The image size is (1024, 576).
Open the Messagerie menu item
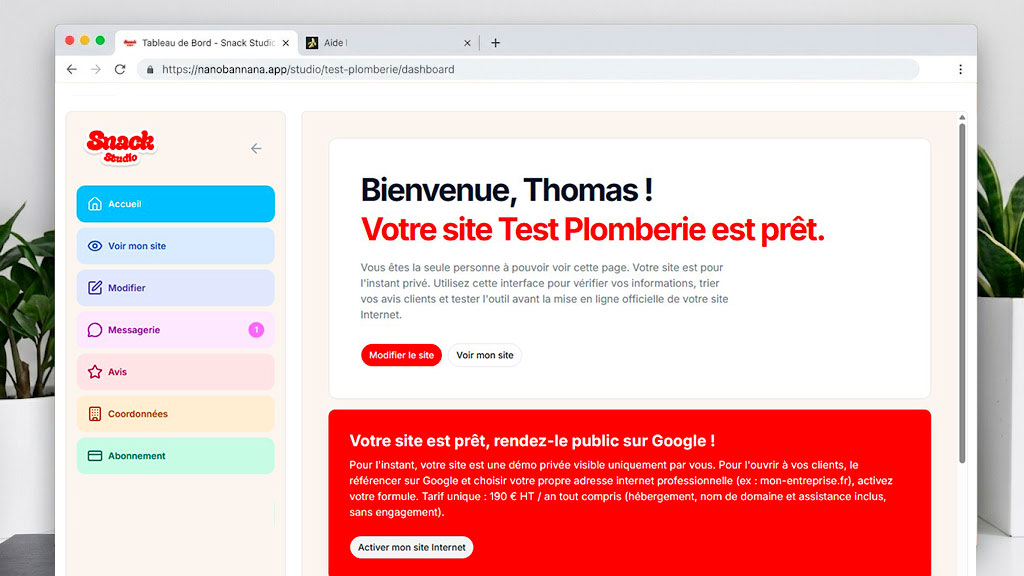pyautogui.click(x=176, y=330)
